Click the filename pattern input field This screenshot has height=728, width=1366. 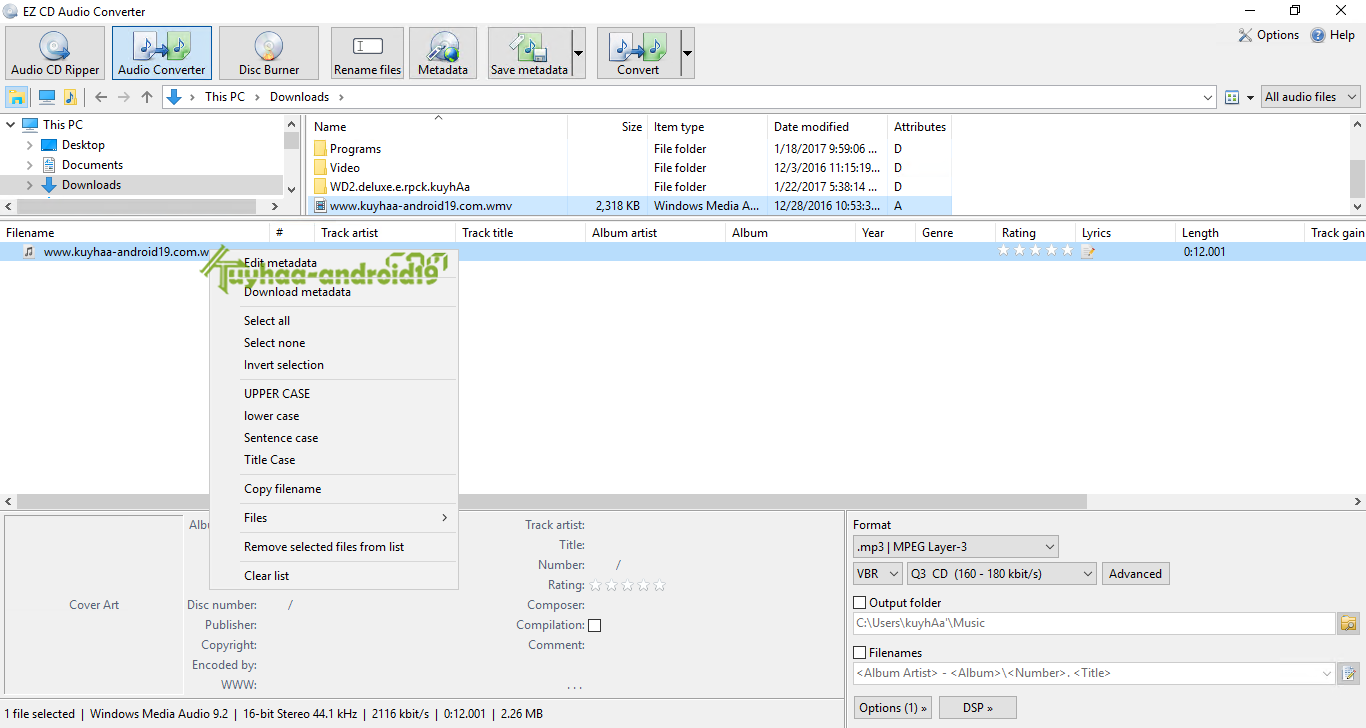(1094, 673)
